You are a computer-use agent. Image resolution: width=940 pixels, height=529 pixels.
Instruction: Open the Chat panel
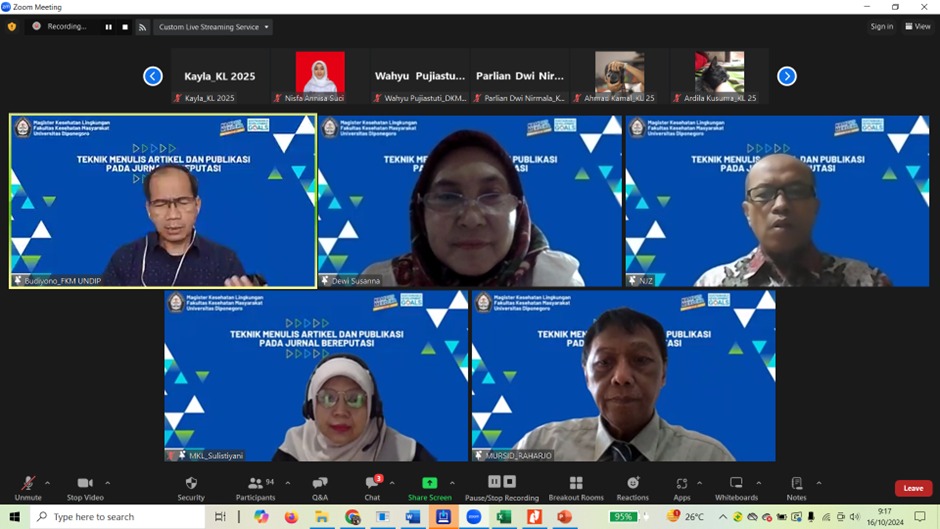(x=372, y=484)
